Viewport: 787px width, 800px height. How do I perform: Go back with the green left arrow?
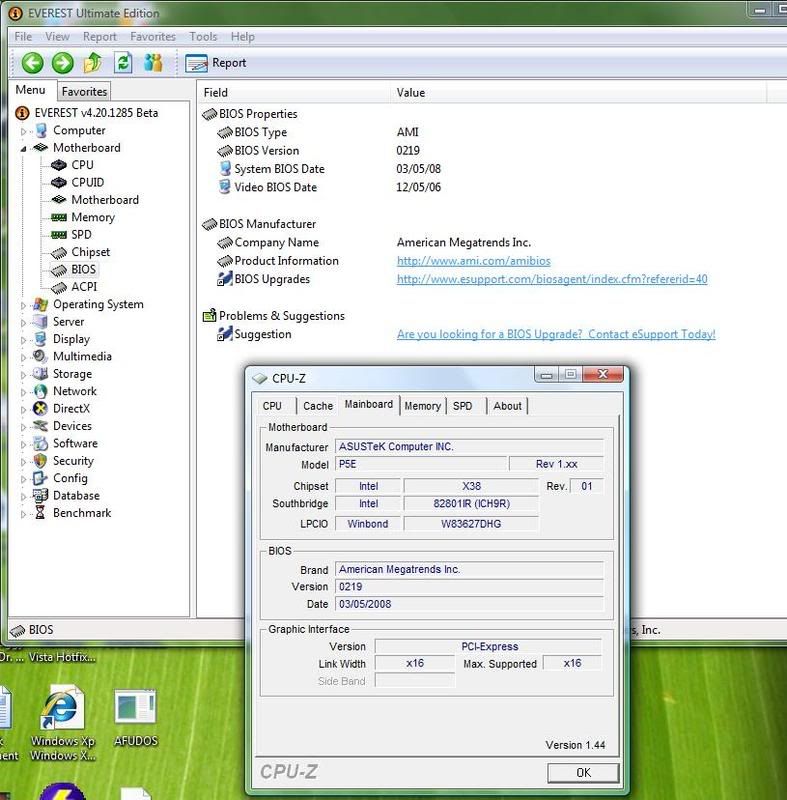32,63
